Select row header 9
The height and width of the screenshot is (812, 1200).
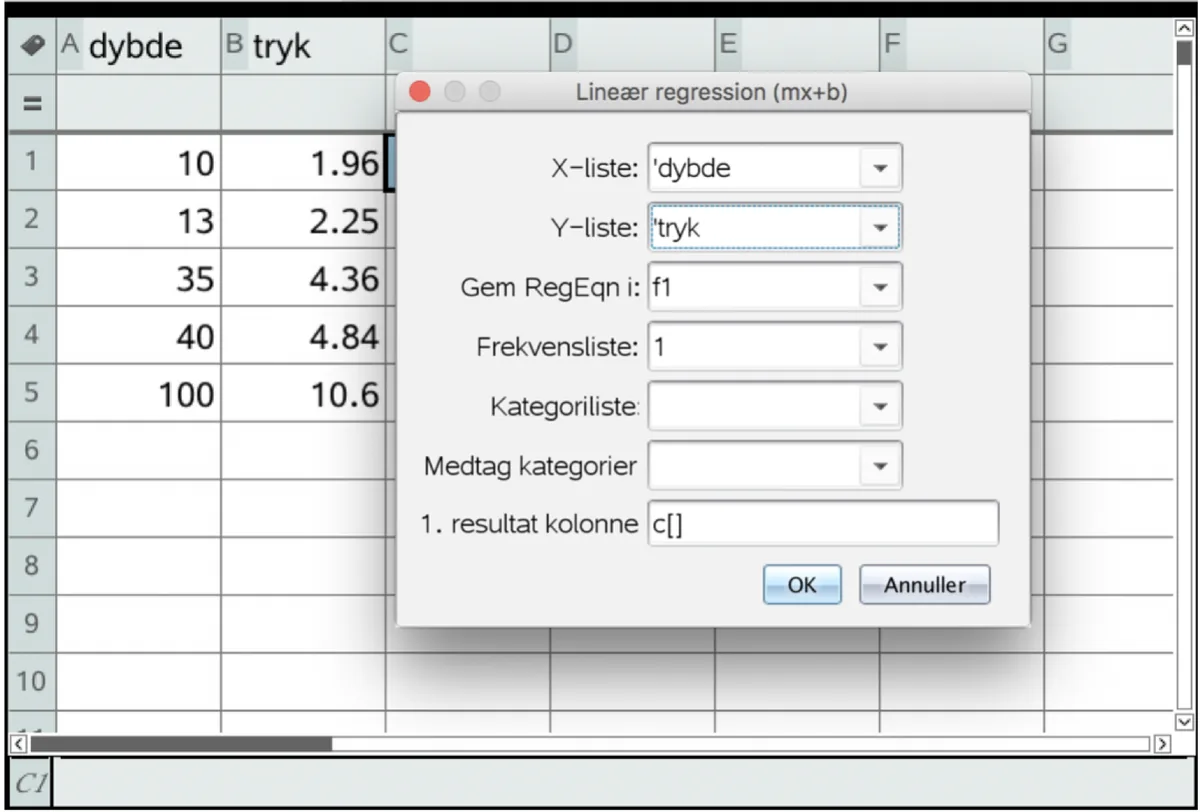click(30, 625)
